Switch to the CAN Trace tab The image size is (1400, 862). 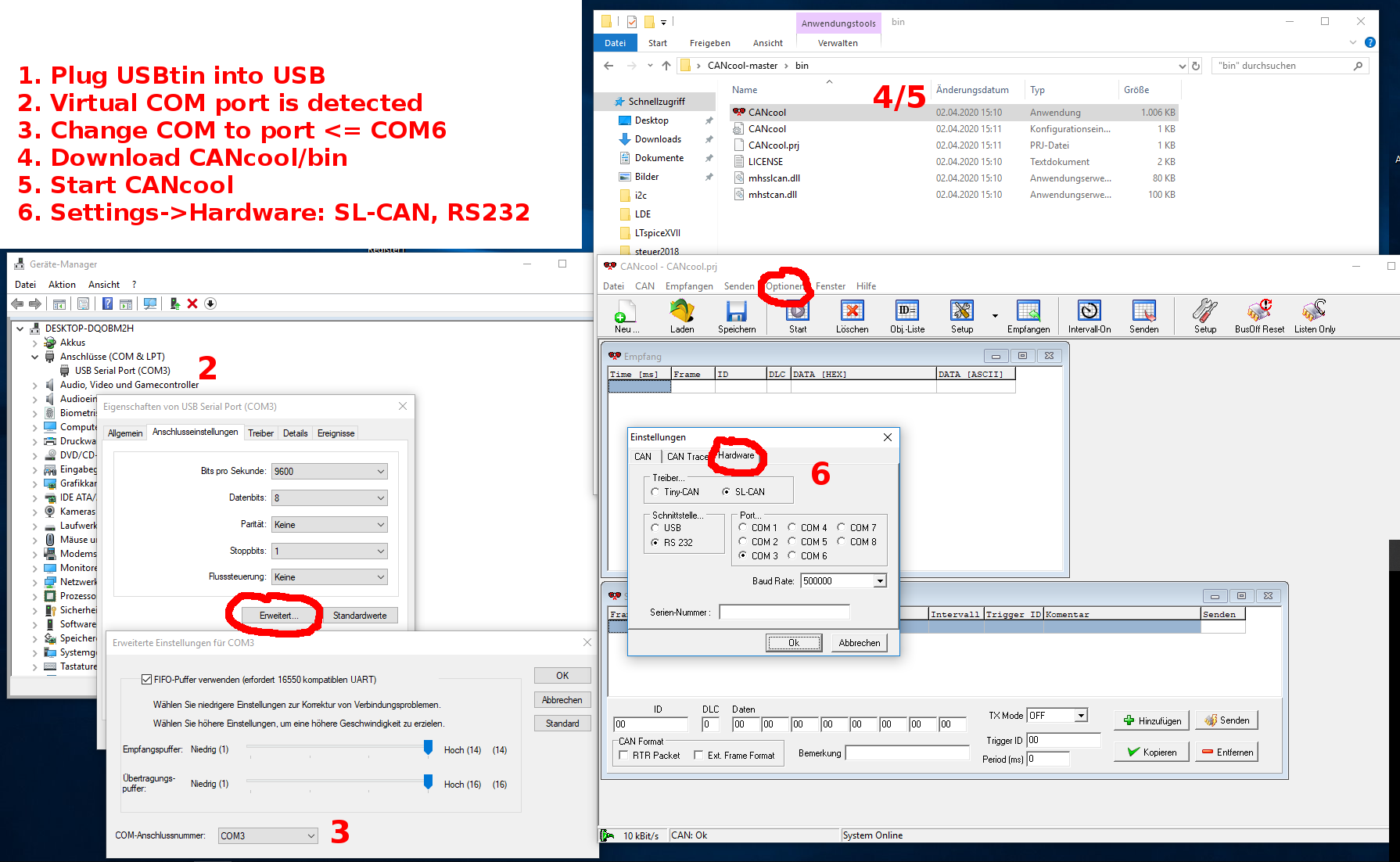(687, 457)
